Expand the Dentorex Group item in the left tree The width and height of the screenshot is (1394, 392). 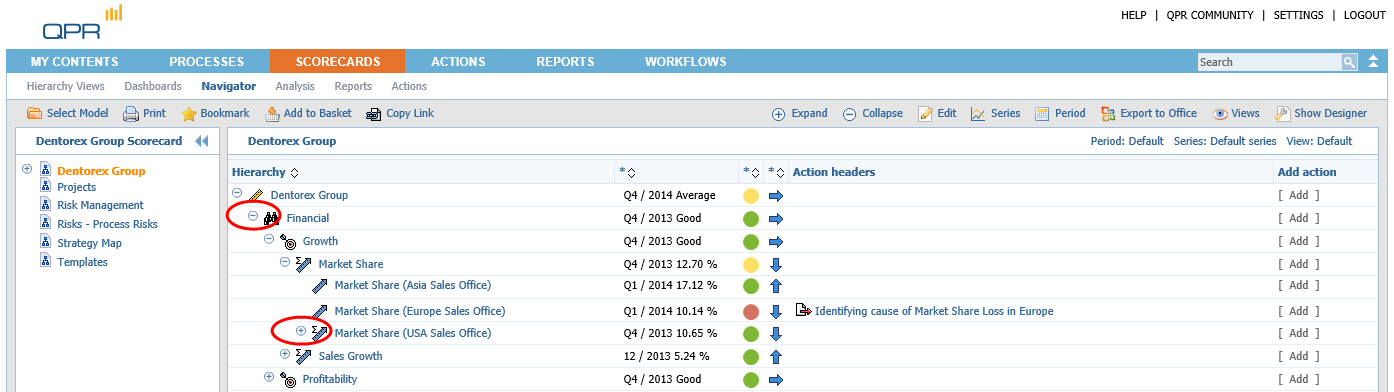click(27, 169)
